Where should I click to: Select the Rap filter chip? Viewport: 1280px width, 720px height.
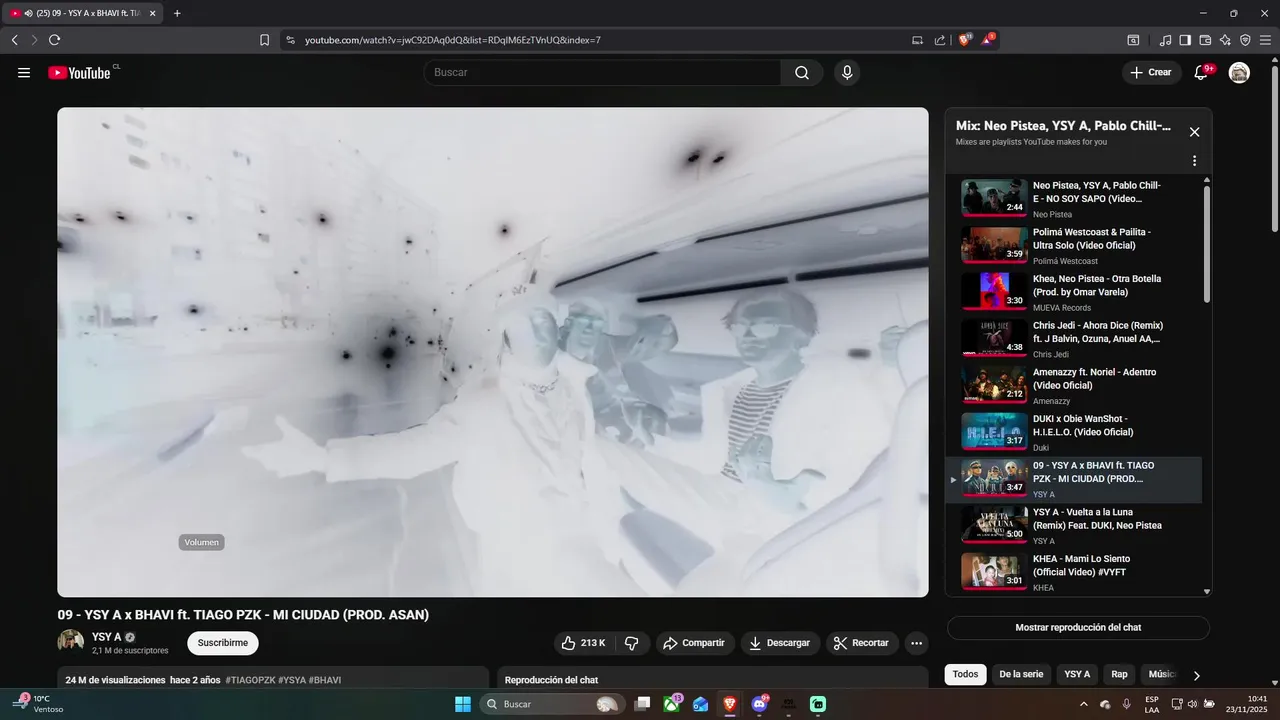click(x=1119, y=675)
